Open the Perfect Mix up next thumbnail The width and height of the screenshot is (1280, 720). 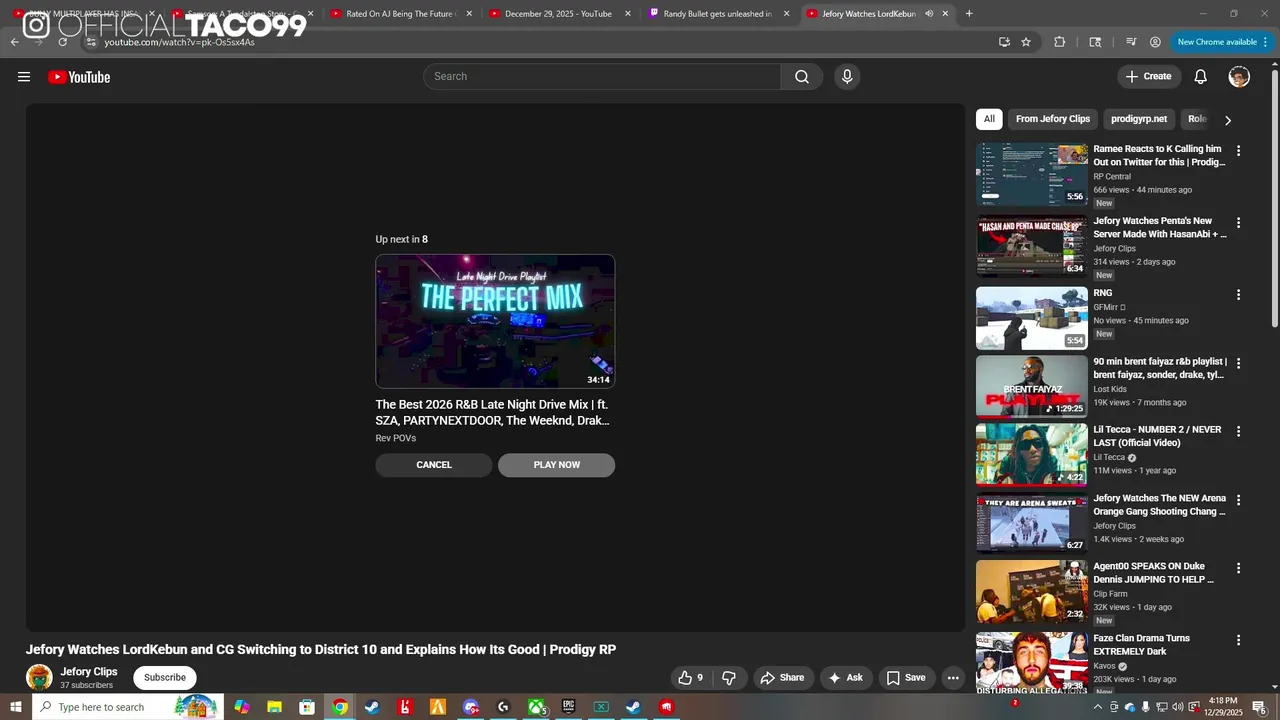tap(495, 321)
